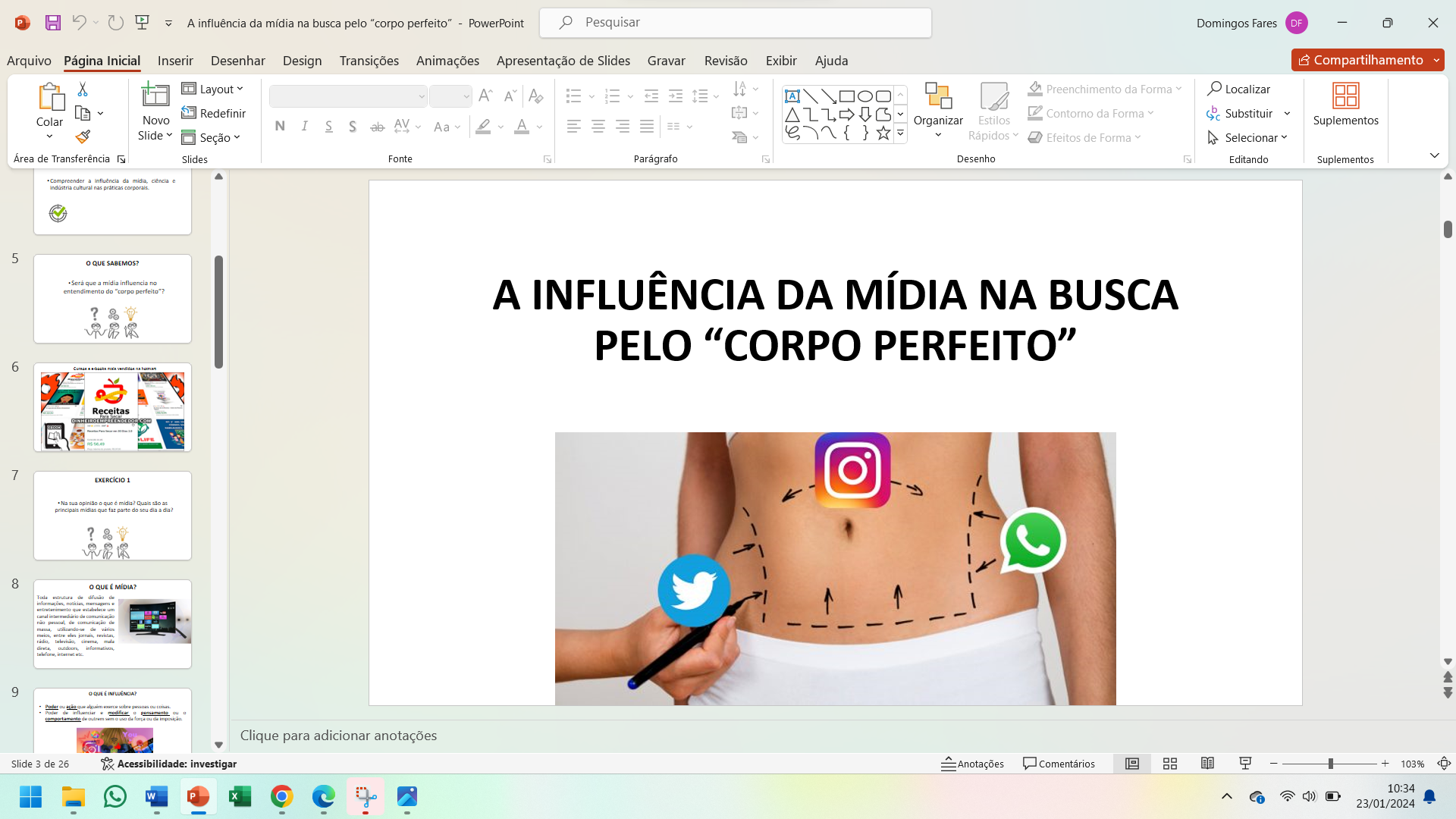Open the Transições tab
Viewport: 1456px width, 819px height.
(x=369, y=61)
